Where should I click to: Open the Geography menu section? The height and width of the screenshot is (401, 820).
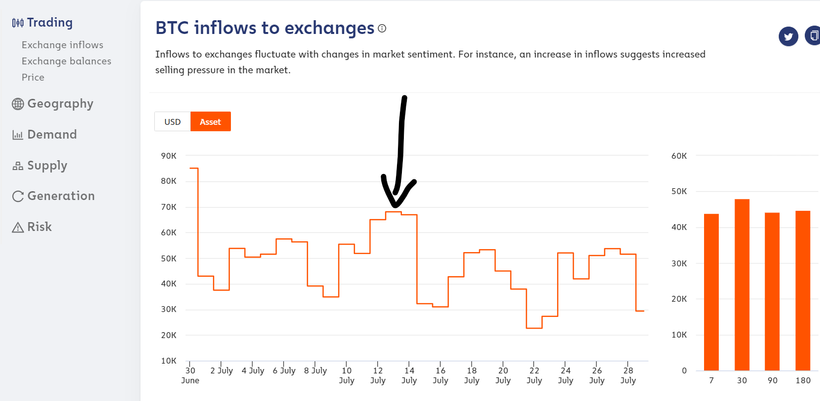pos(60,104)
